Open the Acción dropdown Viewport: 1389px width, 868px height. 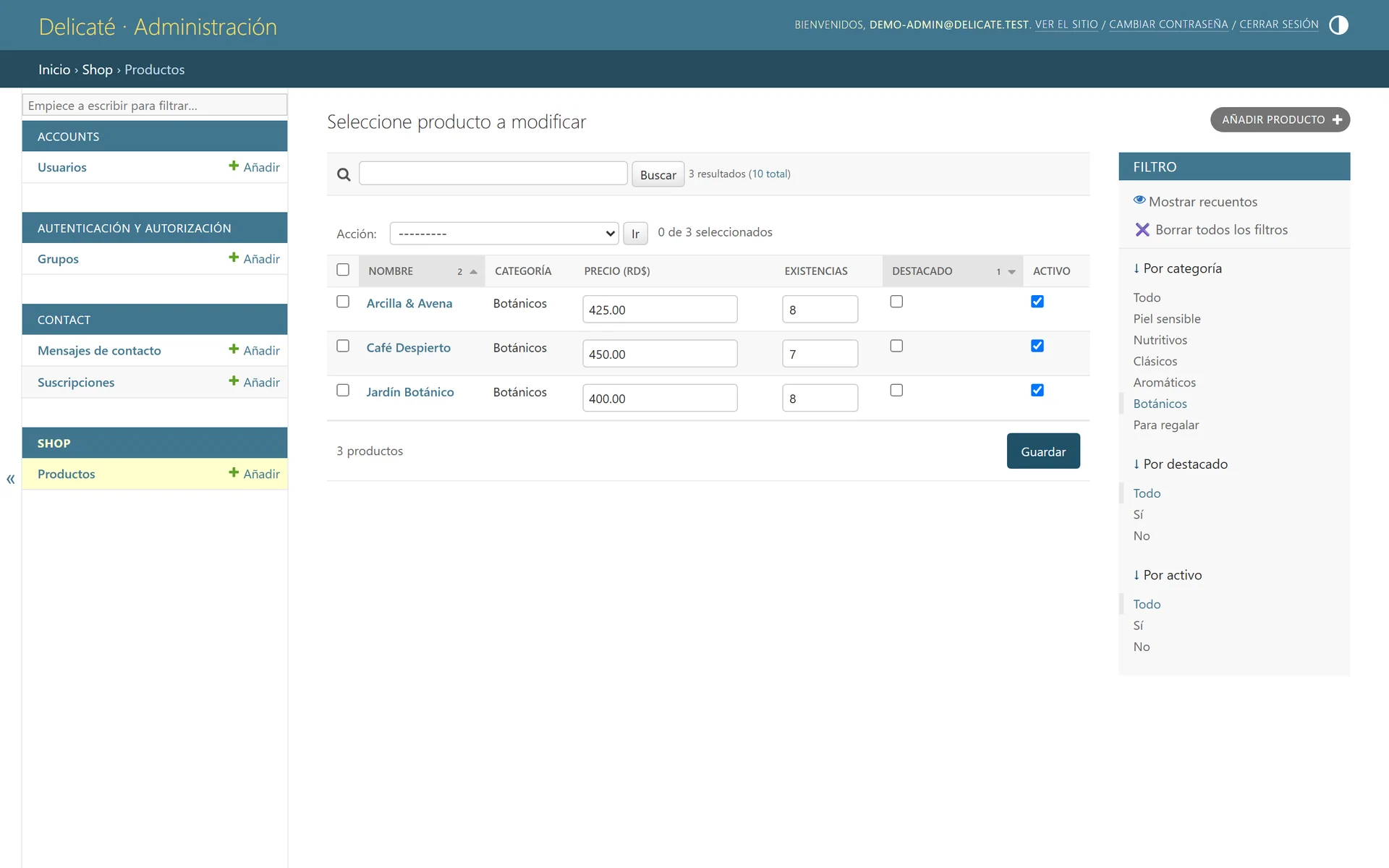click(x=504, y=233)
